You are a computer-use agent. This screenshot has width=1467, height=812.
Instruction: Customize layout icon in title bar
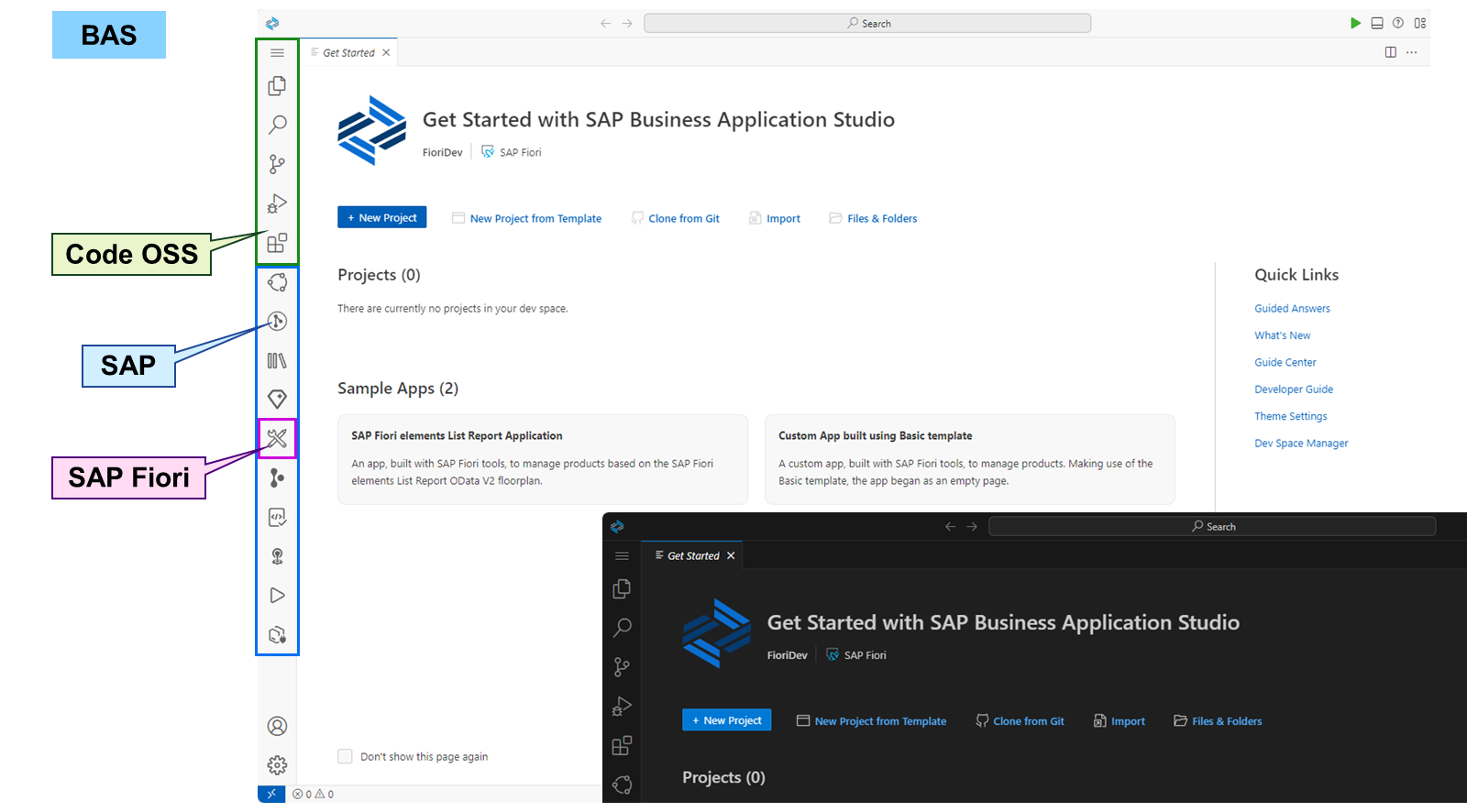coord(1420,23)
